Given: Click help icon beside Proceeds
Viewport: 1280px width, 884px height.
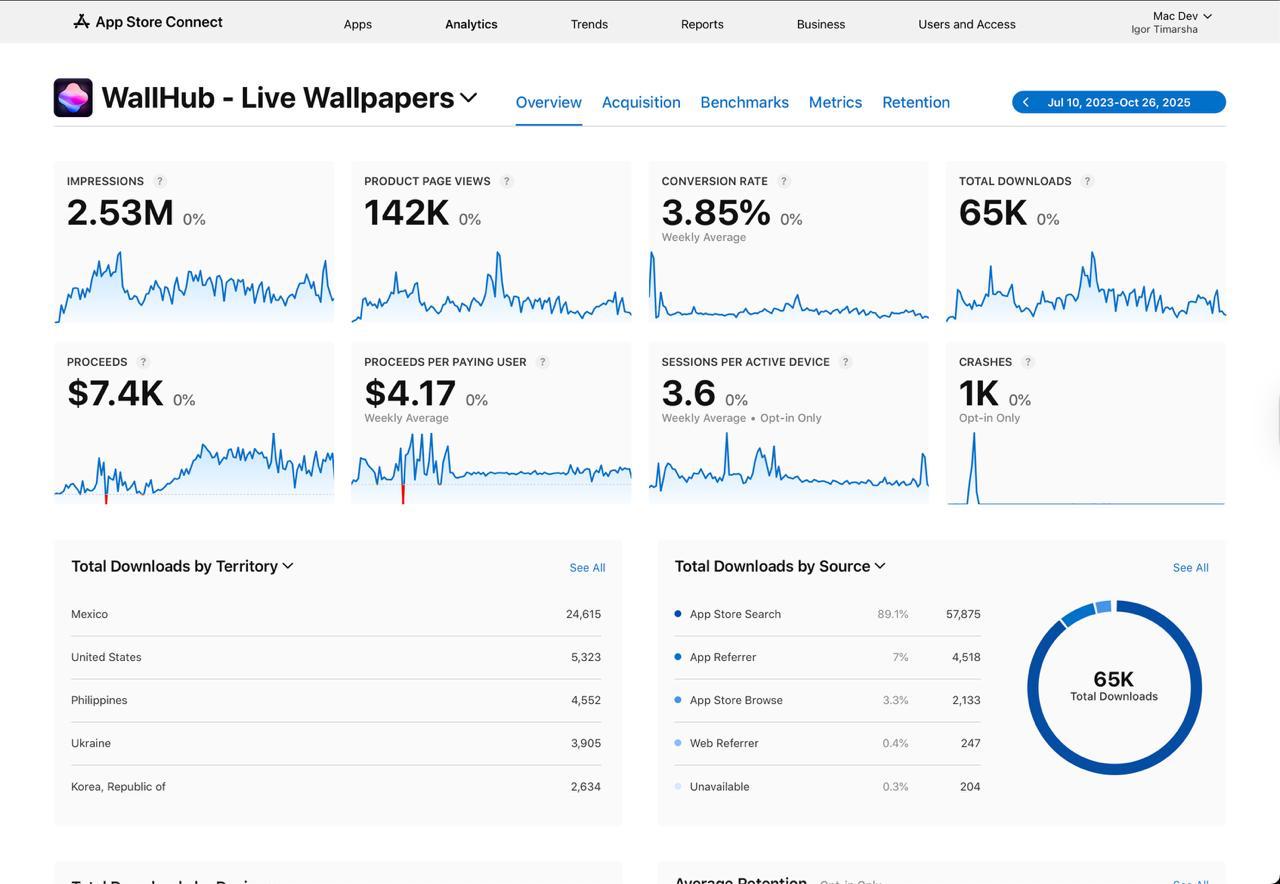Looking at the screenshot, I should click(x=143, y=362).
